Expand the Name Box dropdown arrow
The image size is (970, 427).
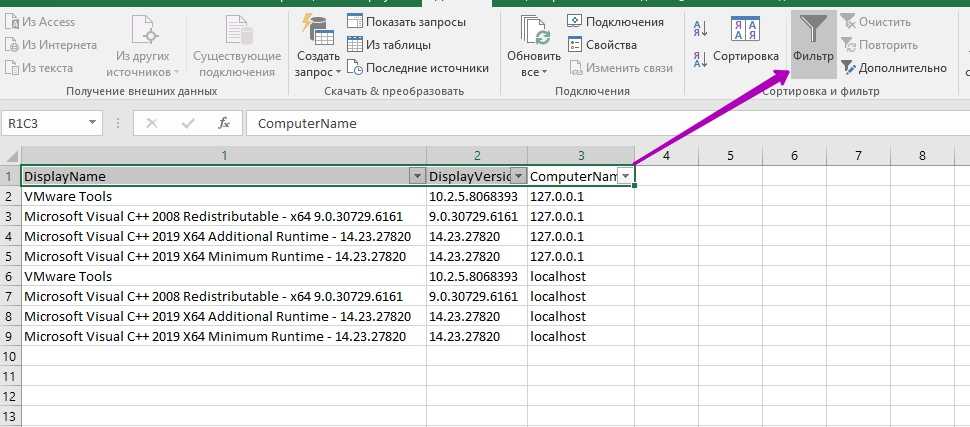[x=92, y=123]
